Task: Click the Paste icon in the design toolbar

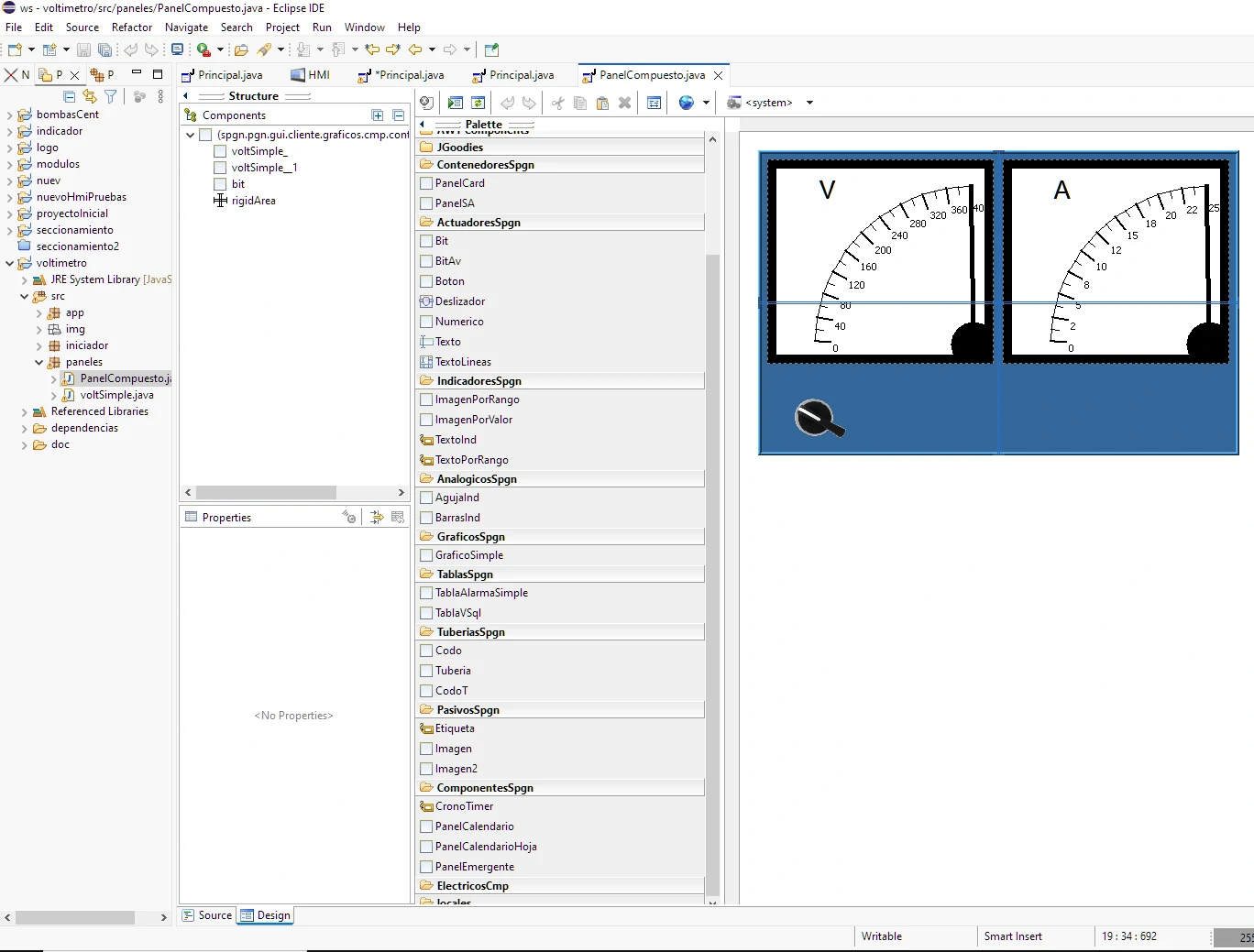Action: [x=602, y=103]
